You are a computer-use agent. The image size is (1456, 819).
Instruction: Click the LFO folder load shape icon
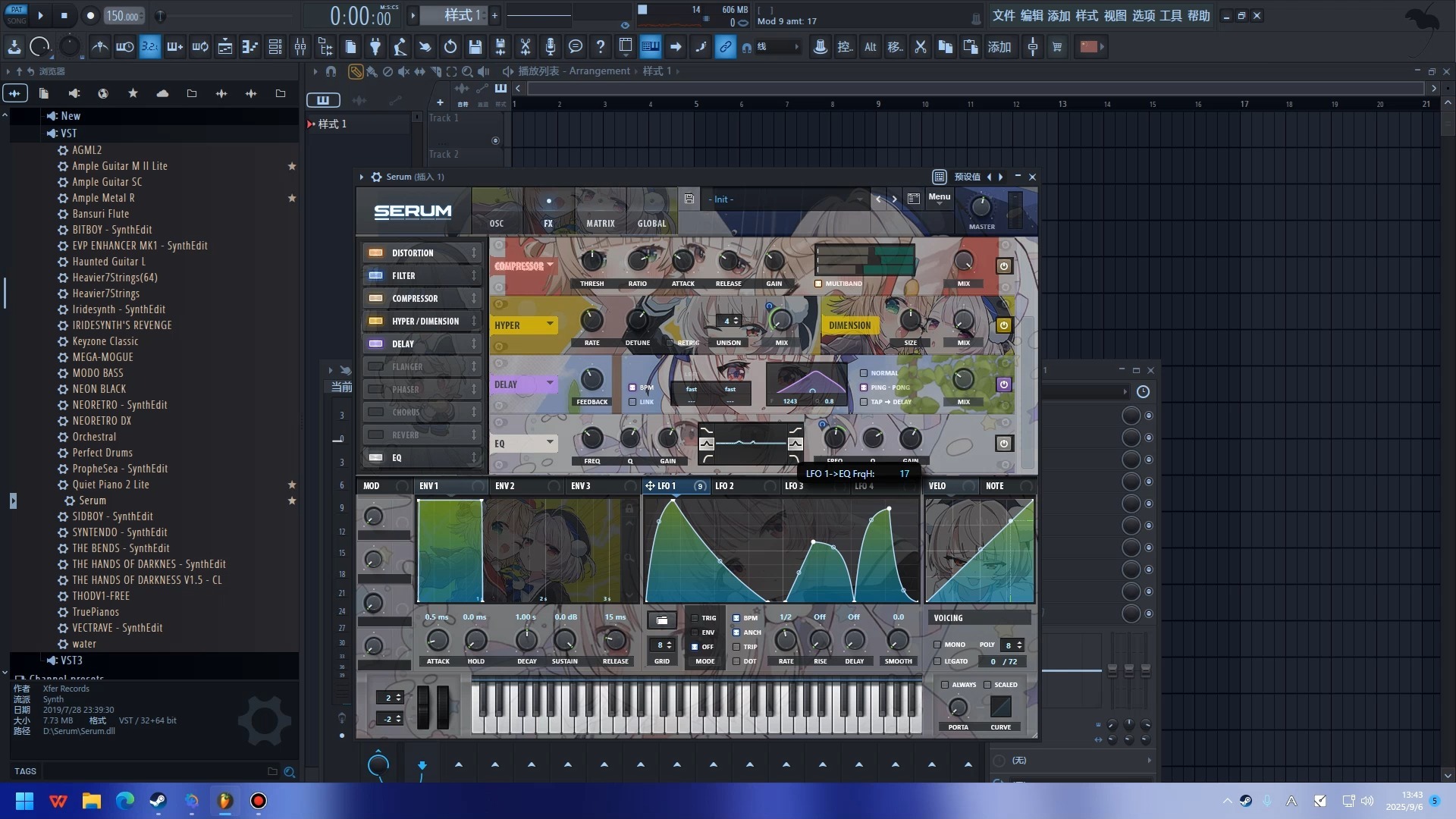pyautogui.click(x=661, y=620)
